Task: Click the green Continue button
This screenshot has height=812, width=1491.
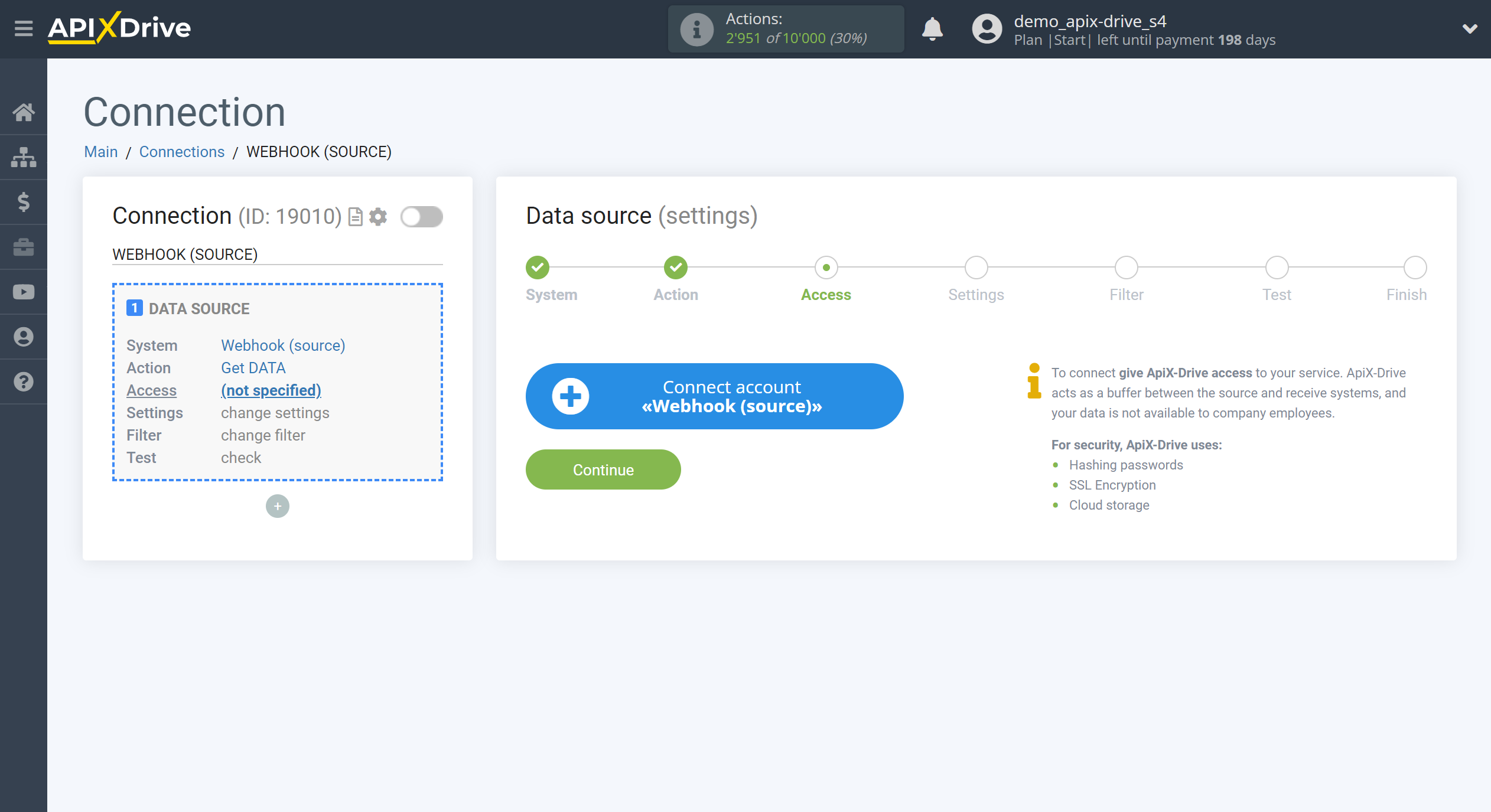Action: (x=603, y=469)
